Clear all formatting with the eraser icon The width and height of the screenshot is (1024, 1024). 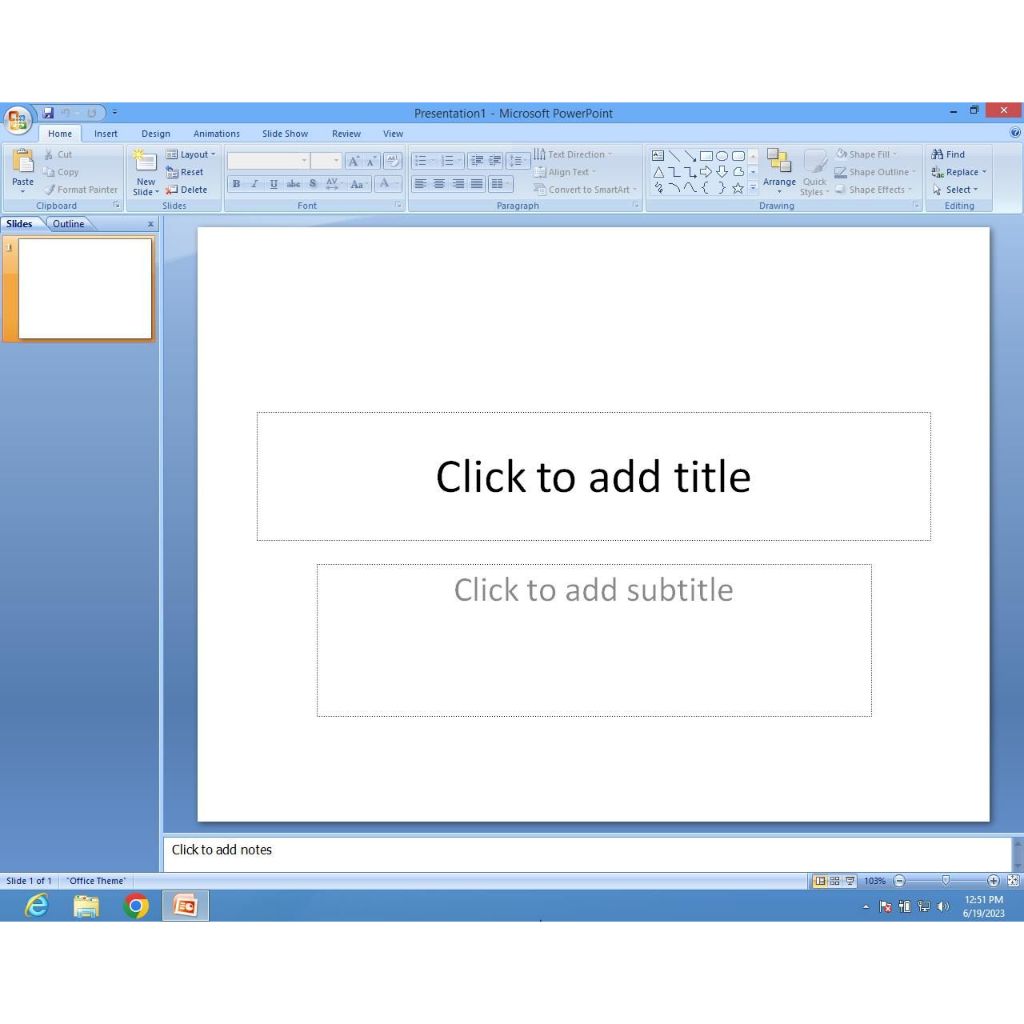[392, 161]
